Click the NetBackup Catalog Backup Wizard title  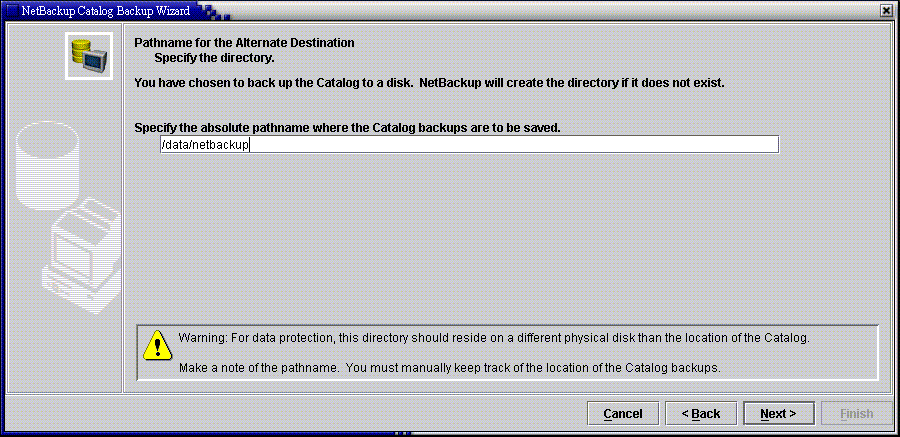click(106, 9)
